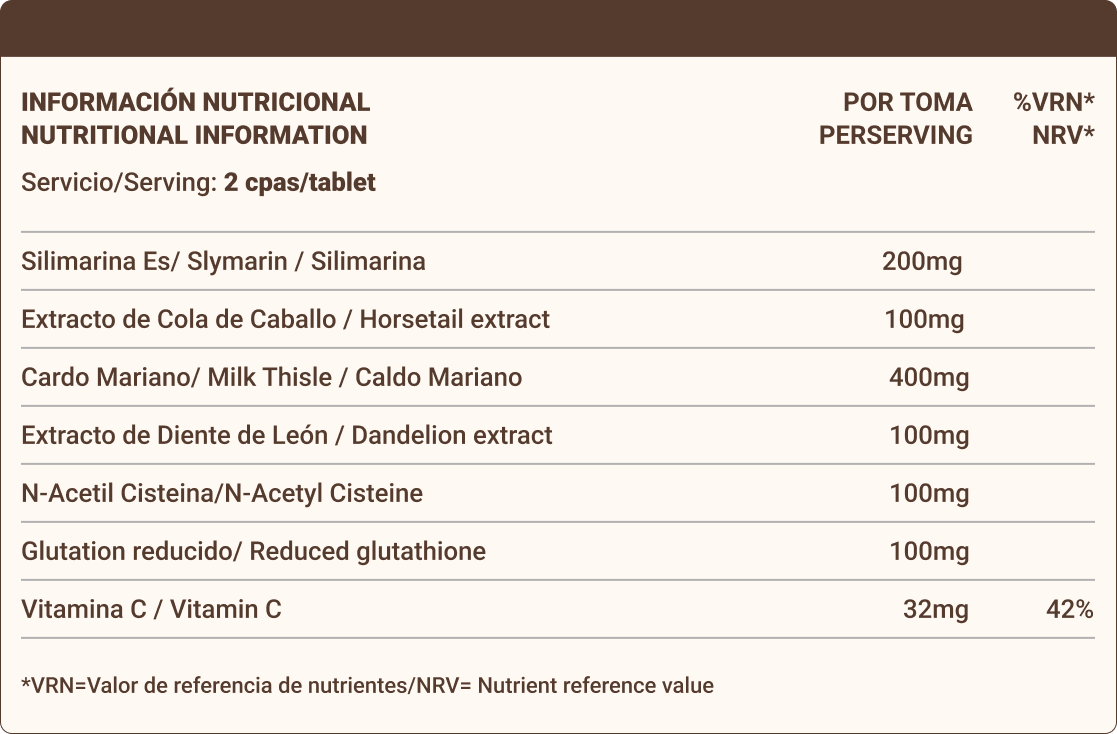The image size is (1117, 734).
Task: Select the Silimarina Es / Slymarin row
Action: (x=558, y=261)
